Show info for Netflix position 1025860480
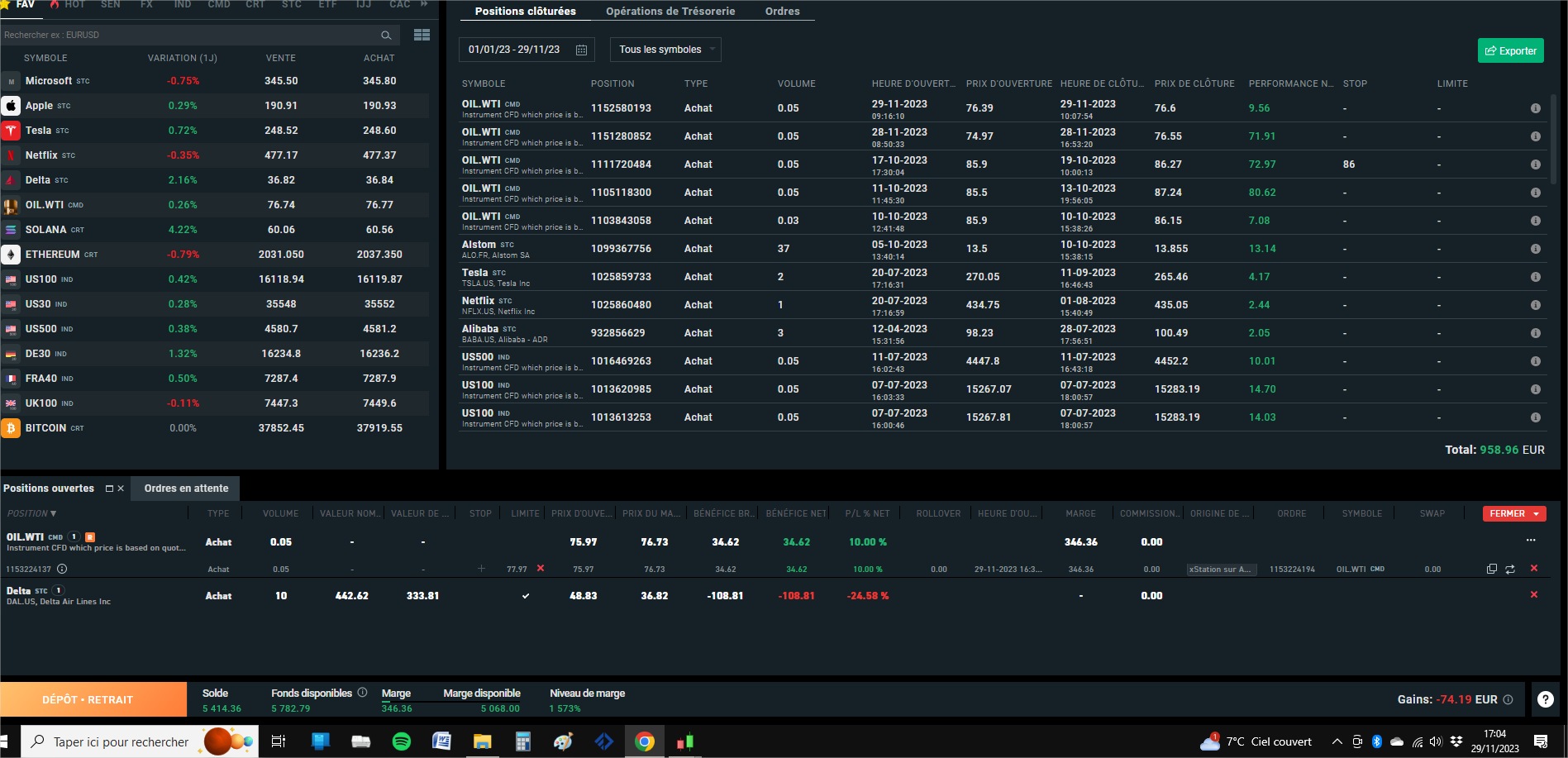The width and height of the screenshot is (1568, 758). (x=1535, y=305)
